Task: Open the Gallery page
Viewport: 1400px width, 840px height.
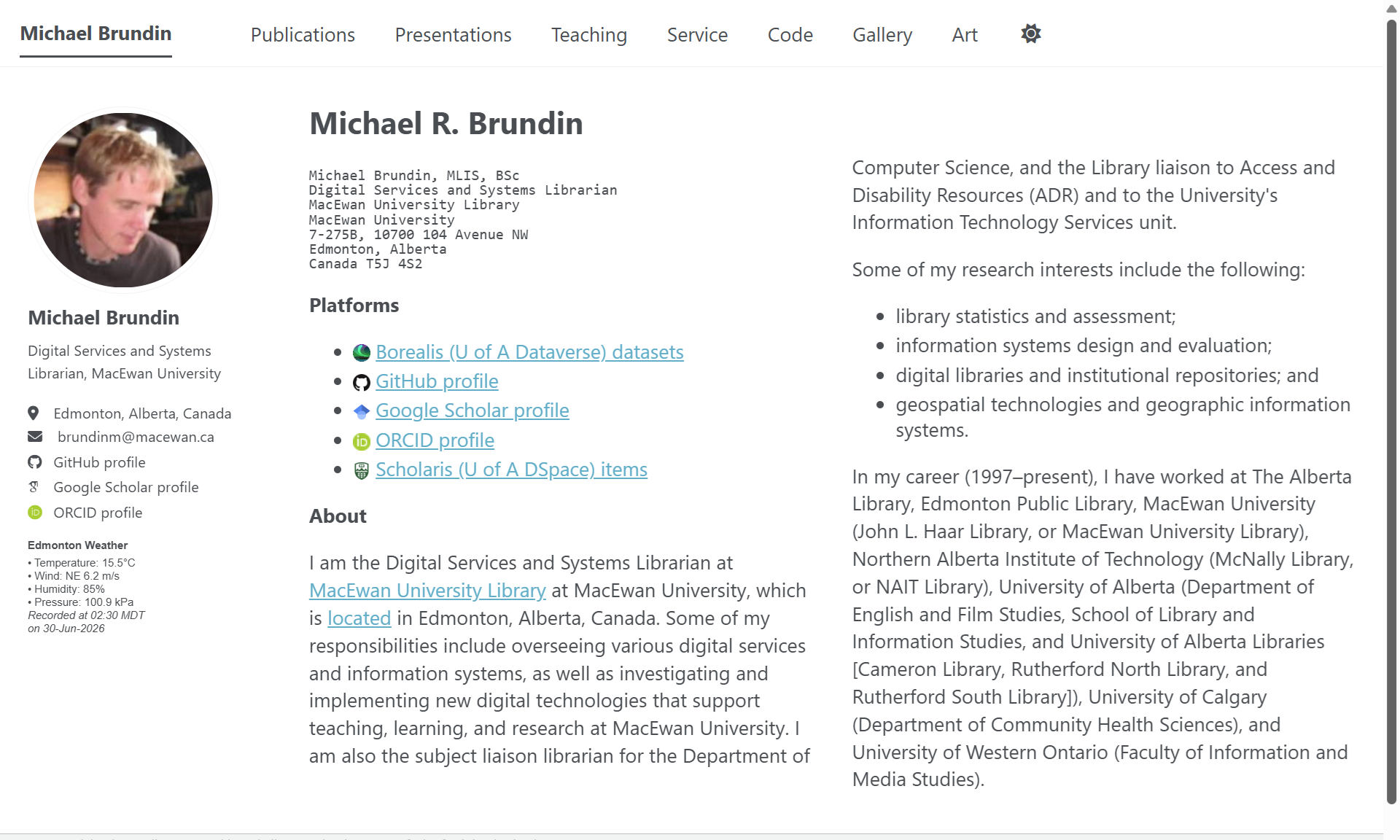Action: [882, 34]
